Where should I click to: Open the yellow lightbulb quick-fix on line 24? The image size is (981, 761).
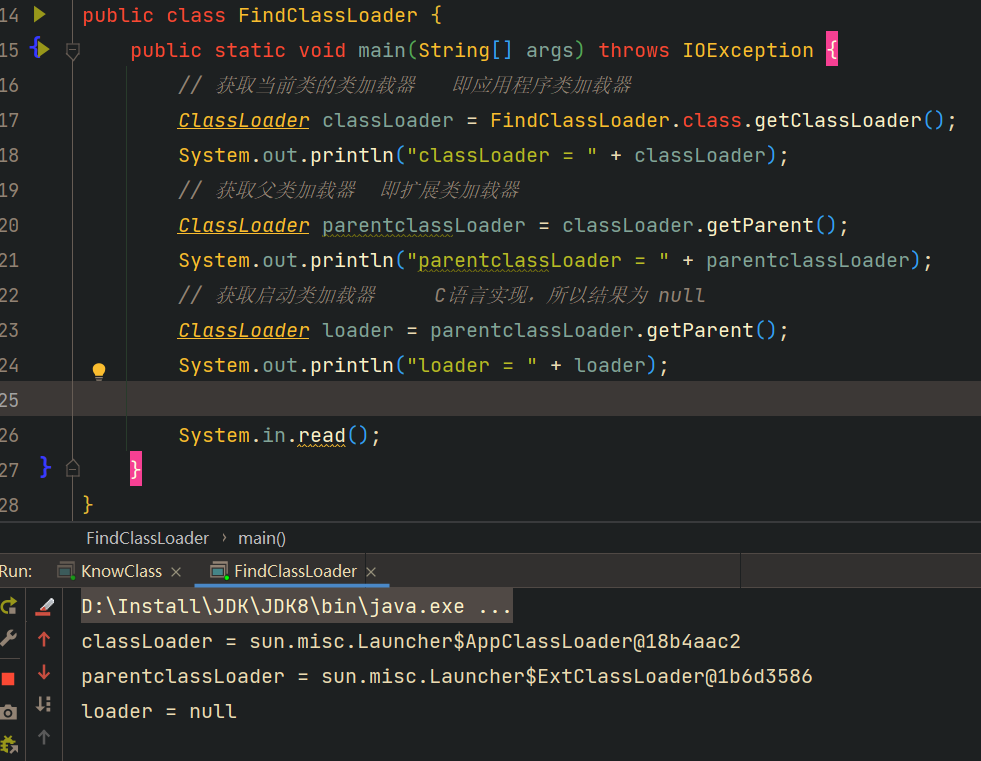tap(99, 371)
